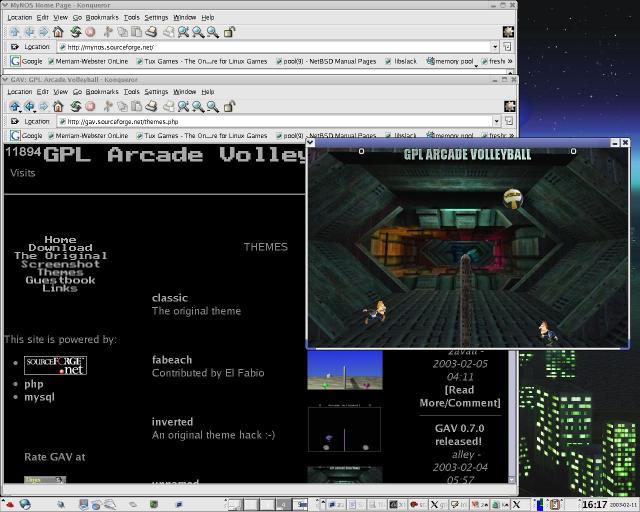
Task: Click the clear-location icon in the MyNOS window
Action: [x=15, y=47]
